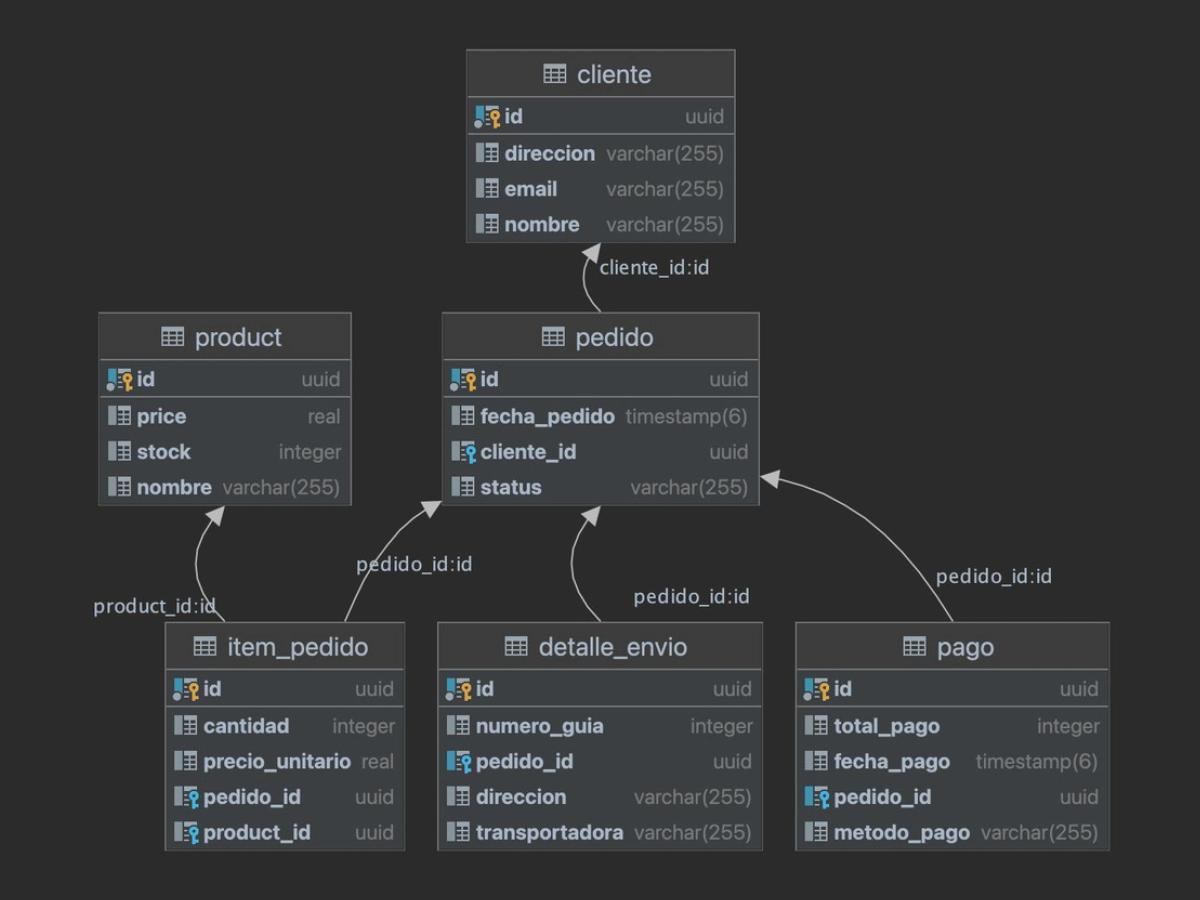Click the cliente_id:id relationship label

(654, 268)
